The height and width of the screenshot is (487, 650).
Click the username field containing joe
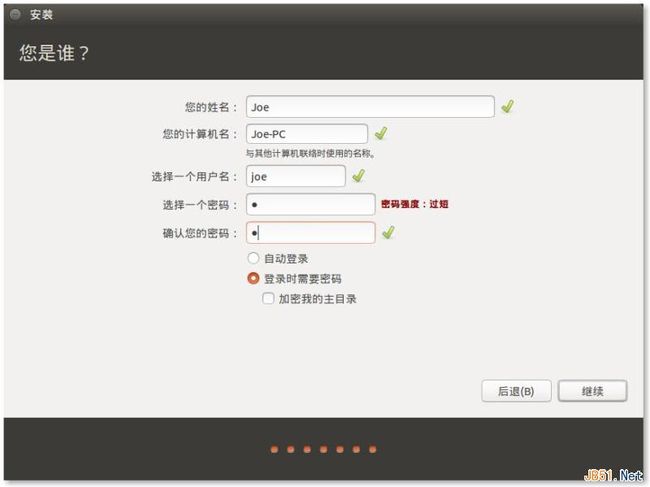click(x=295, y=176)
